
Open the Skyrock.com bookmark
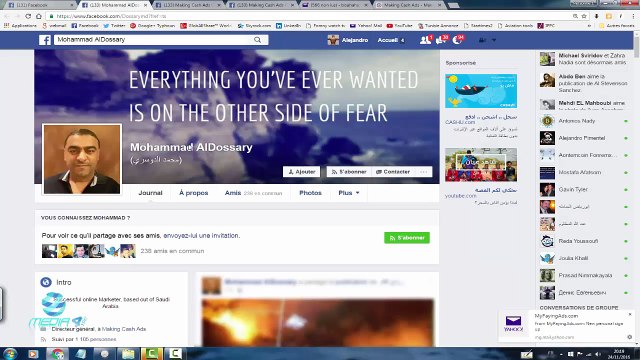254,26
